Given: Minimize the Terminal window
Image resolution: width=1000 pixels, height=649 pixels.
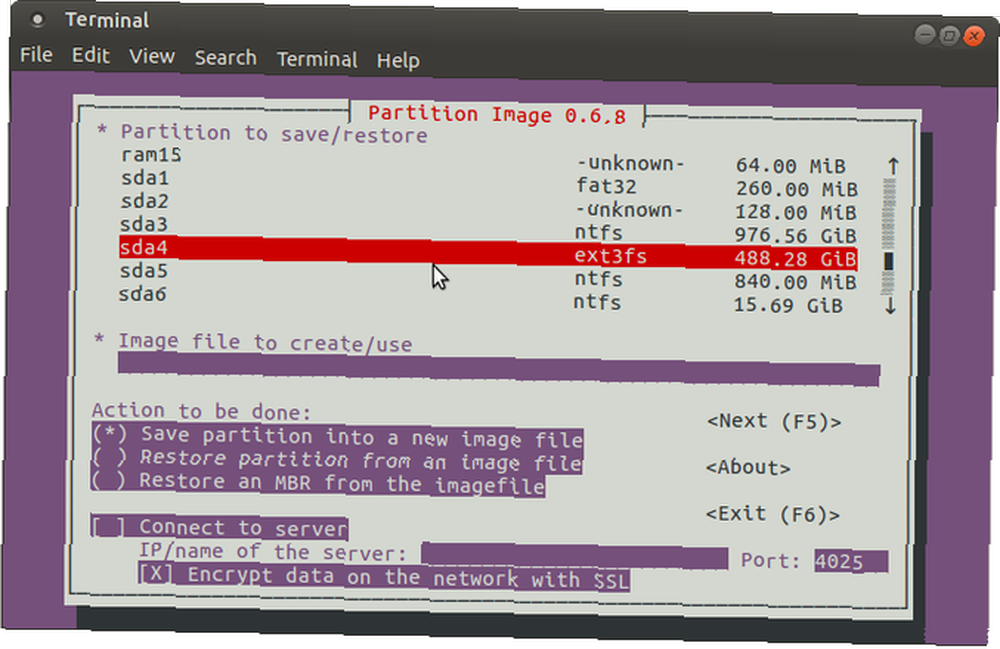Looking at the screenshot, I should (x=925, y=34).
